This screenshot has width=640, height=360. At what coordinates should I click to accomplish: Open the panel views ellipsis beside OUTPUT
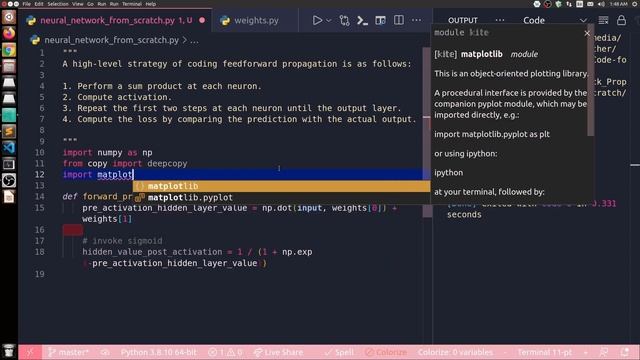pyautogui.click(x=500, y=20)
